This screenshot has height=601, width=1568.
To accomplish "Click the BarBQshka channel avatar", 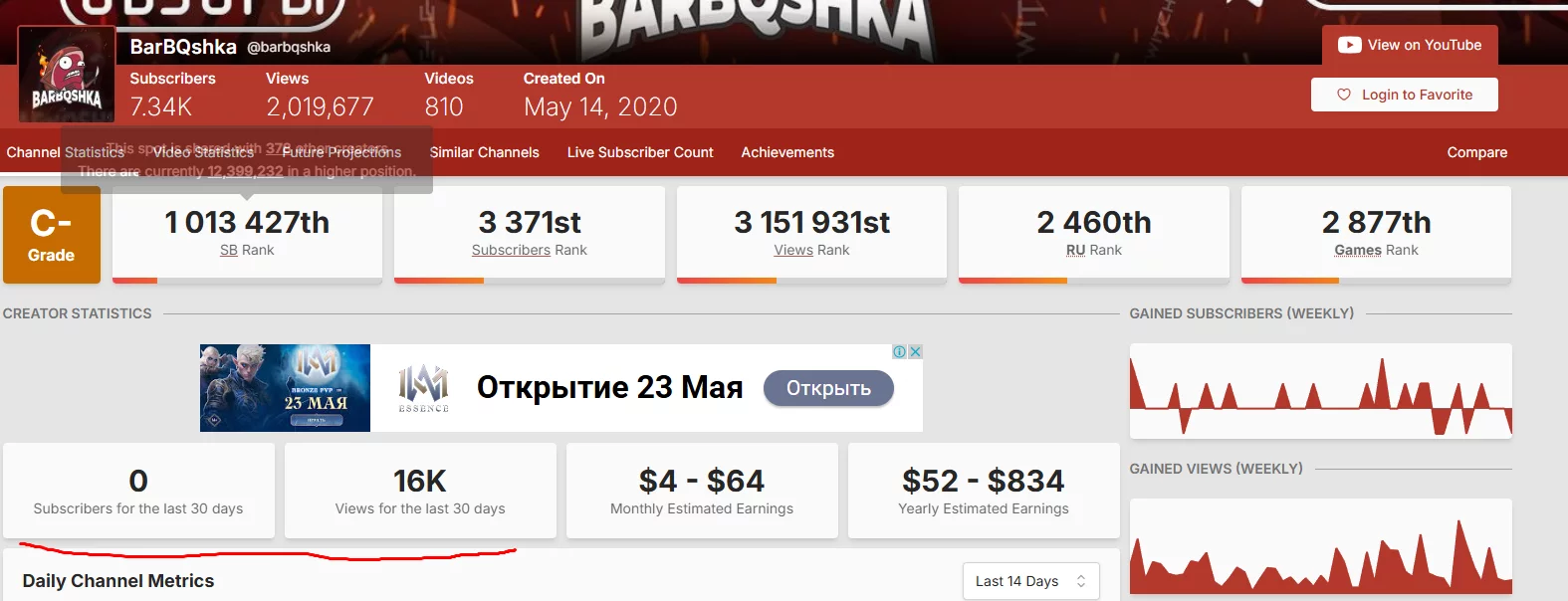I will tap(67, 76).
